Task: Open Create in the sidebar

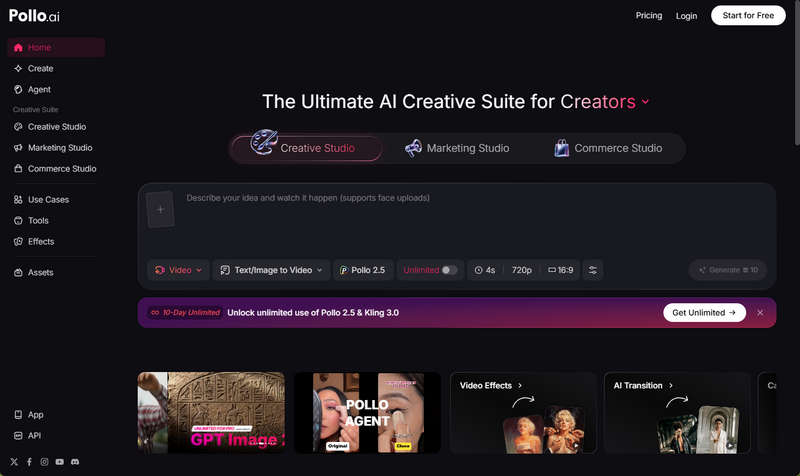Action: point(56,68)
